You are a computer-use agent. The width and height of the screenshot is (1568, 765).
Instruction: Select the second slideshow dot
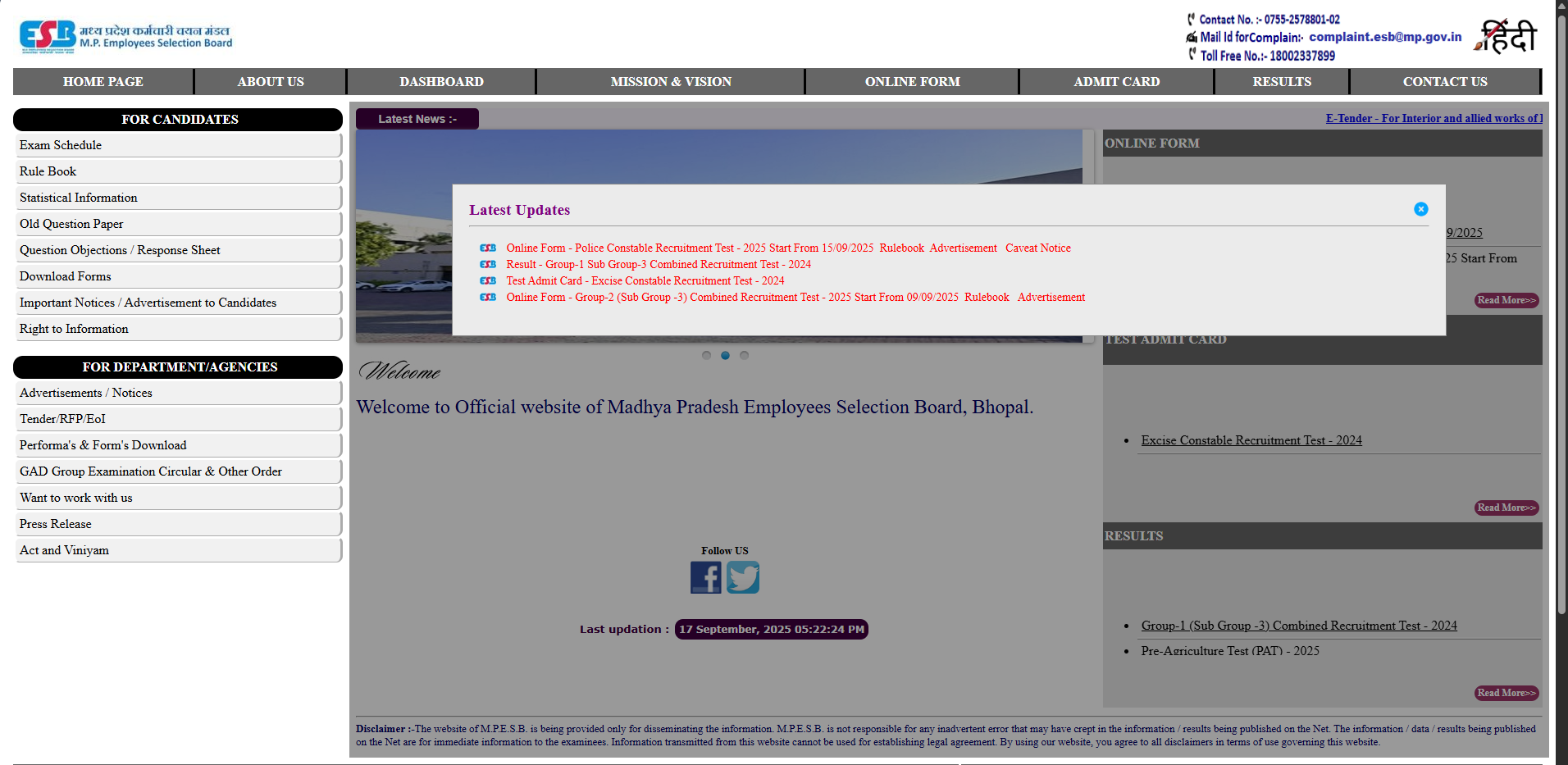pyautogui.click(x=725, y=355)
